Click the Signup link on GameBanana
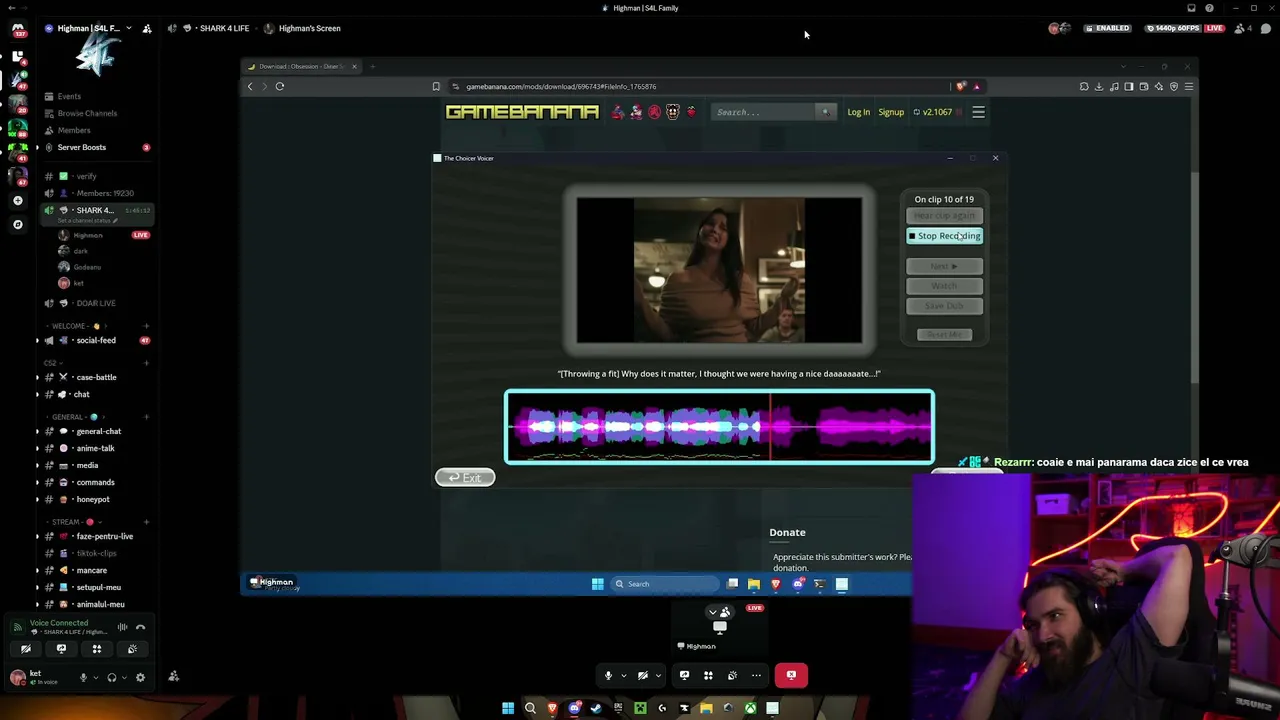Image resolution: width=1280 pixels, height=720 pixels. (x=891, y=112)
